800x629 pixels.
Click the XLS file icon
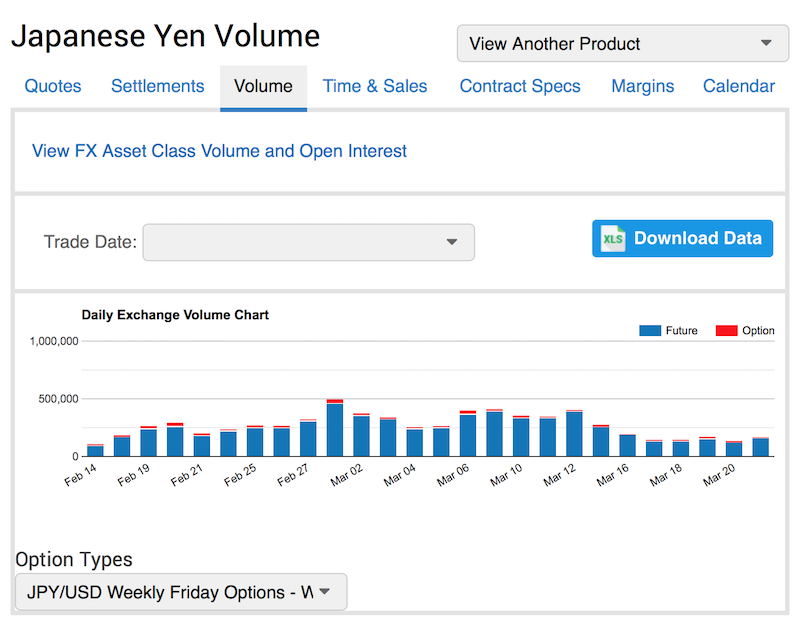pos(612,239)
